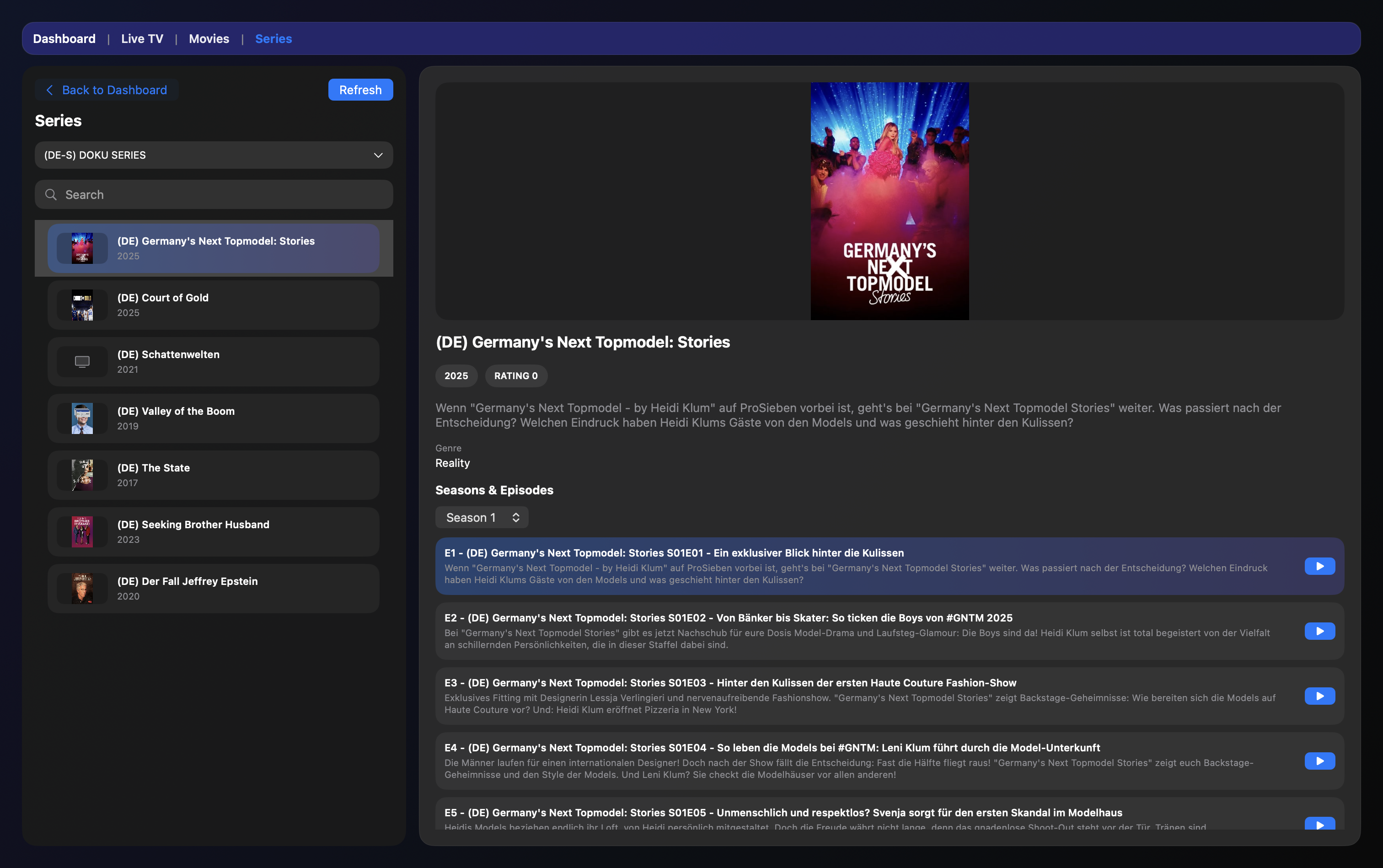The width and height of the screenshot is (1383, 868).
Task: Click the search magnifier icon
Action: [x=51, y=195]
